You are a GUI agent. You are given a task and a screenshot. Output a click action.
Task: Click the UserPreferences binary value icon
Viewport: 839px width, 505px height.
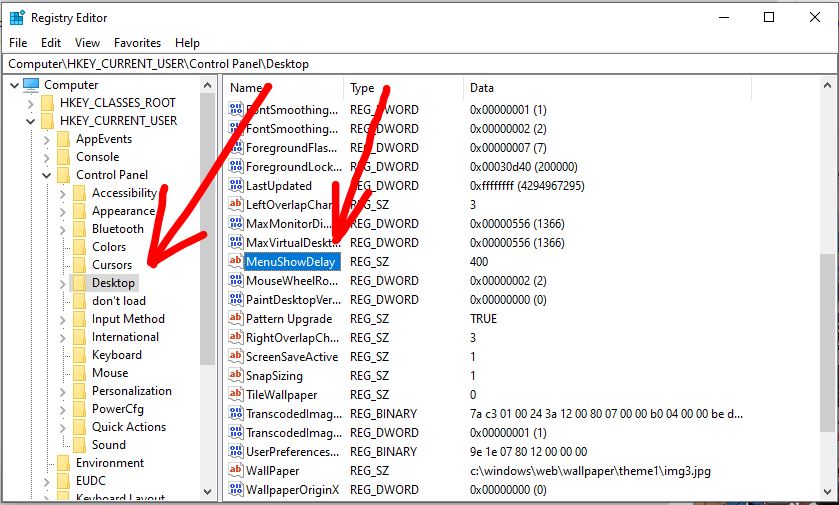click(x=235, y=451)
